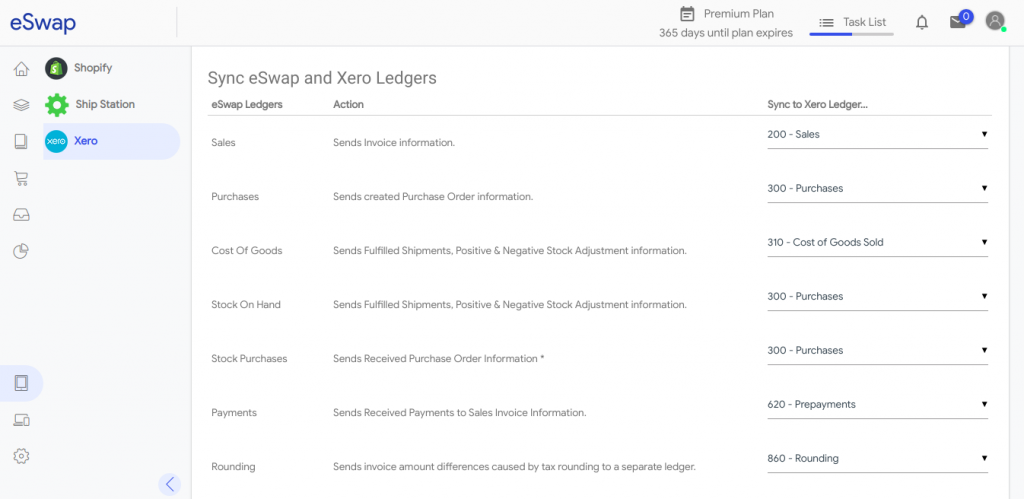1024x499 pixels.
Task: Expand the Rounding ledger dropdown
Action: click(x=877, y=458)
